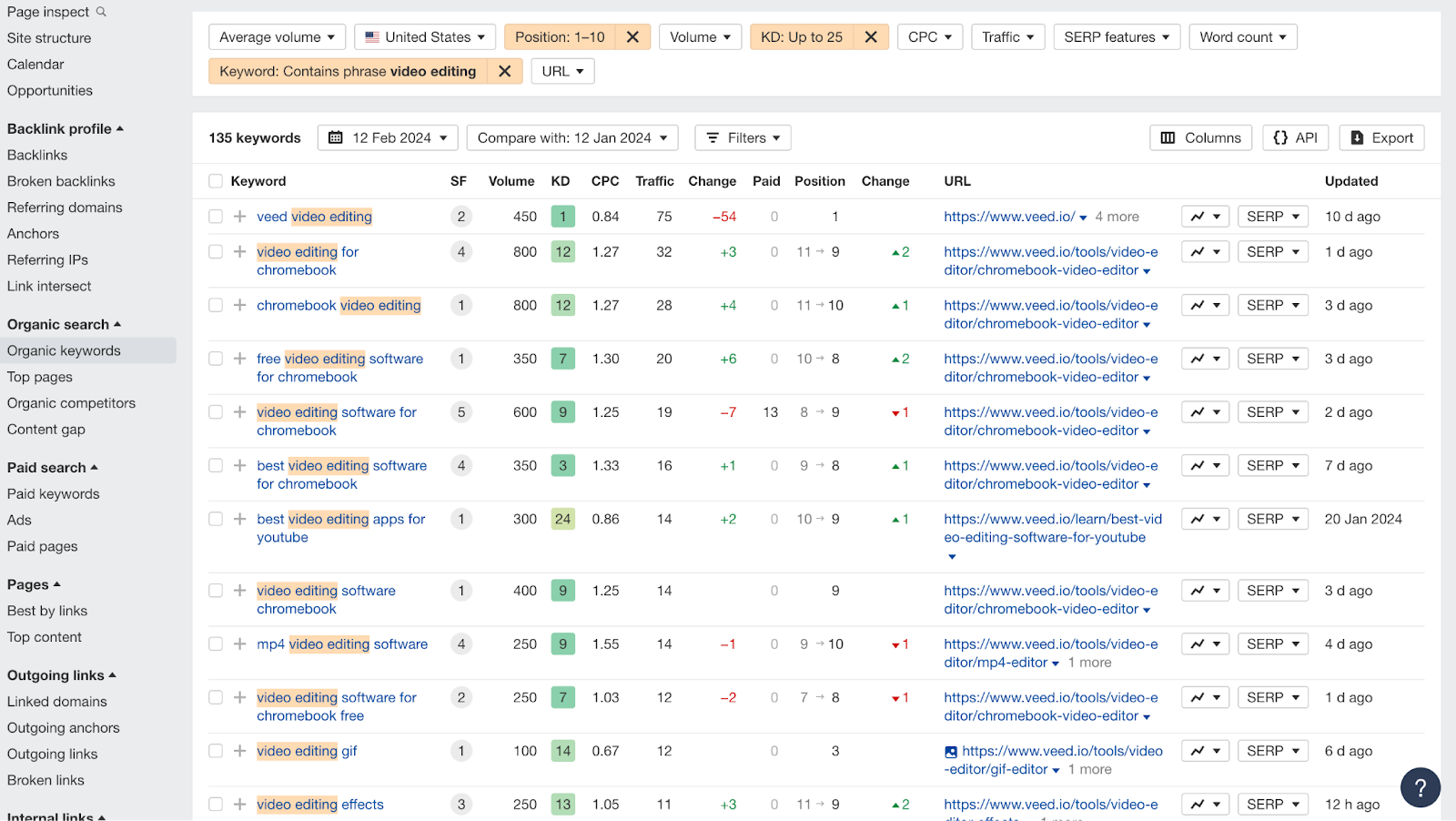Add video editing effects keyword with plus icon

239,805
